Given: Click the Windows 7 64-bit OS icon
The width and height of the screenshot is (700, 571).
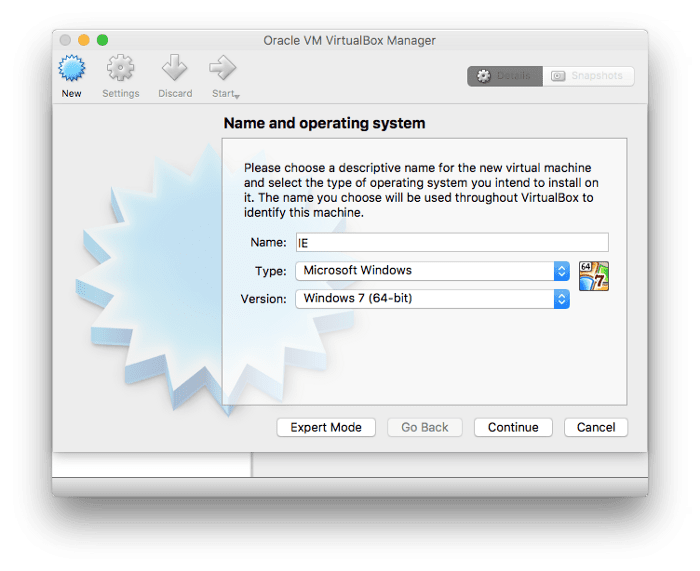Looking at the screenshot, I should click(593, 276).
